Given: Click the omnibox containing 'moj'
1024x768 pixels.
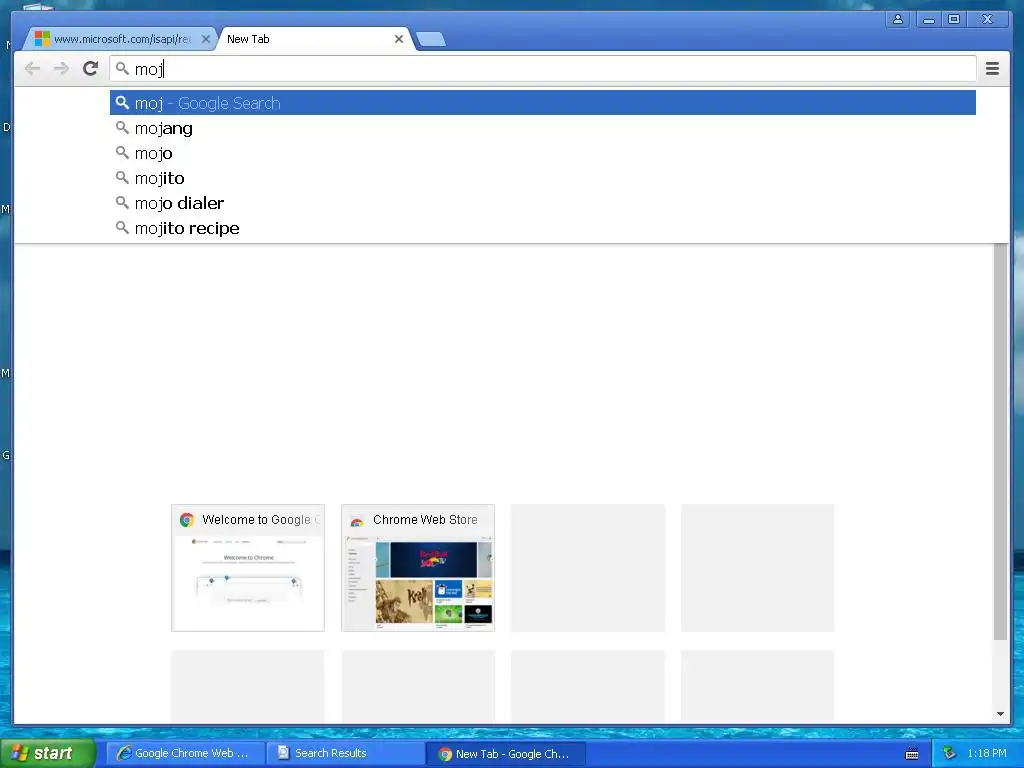Looking at the screenshot, I should 543,69.
